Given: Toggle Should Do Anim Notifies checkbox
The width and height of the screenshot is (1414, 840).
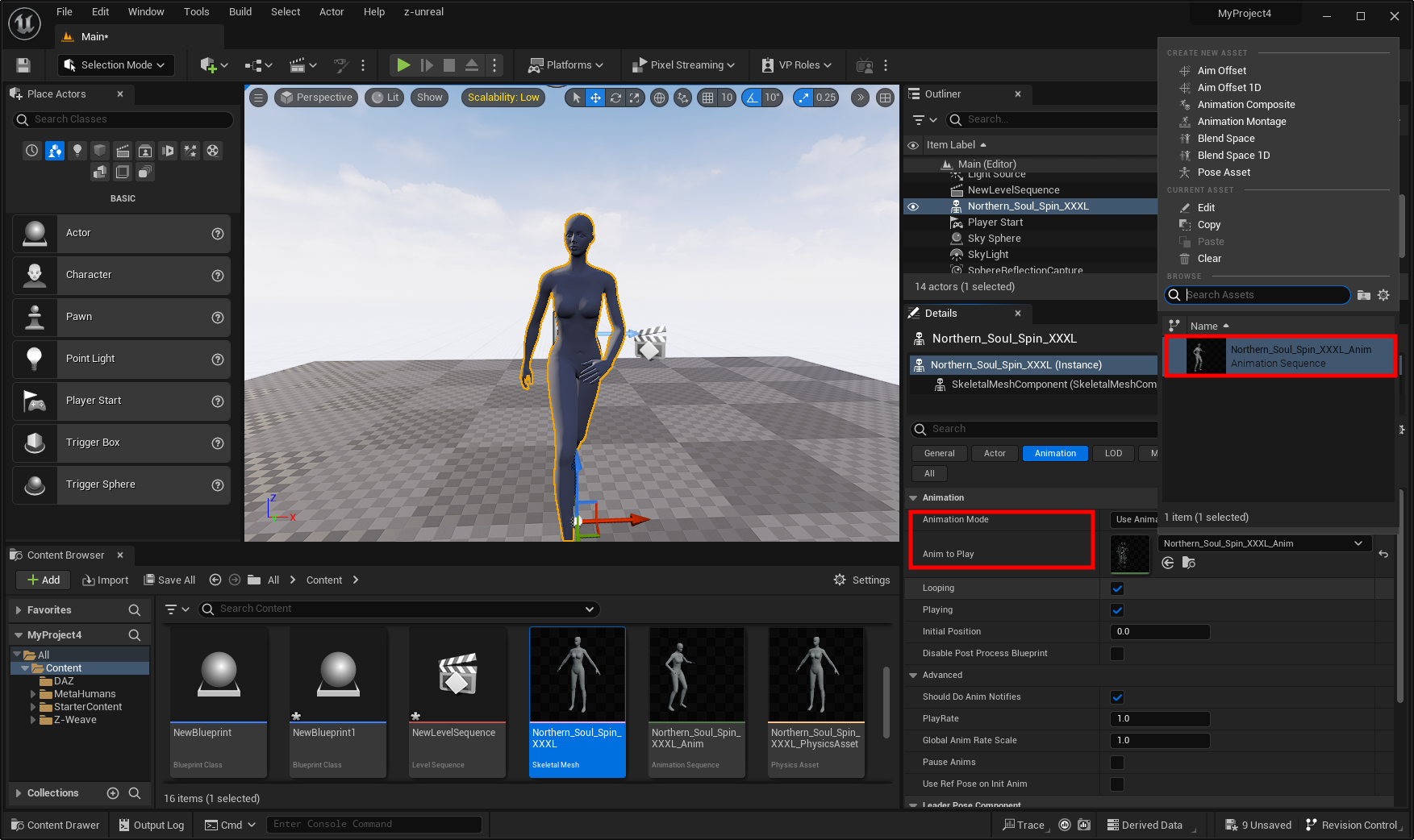Looking at the screenshot, I should pos(1117,697).
